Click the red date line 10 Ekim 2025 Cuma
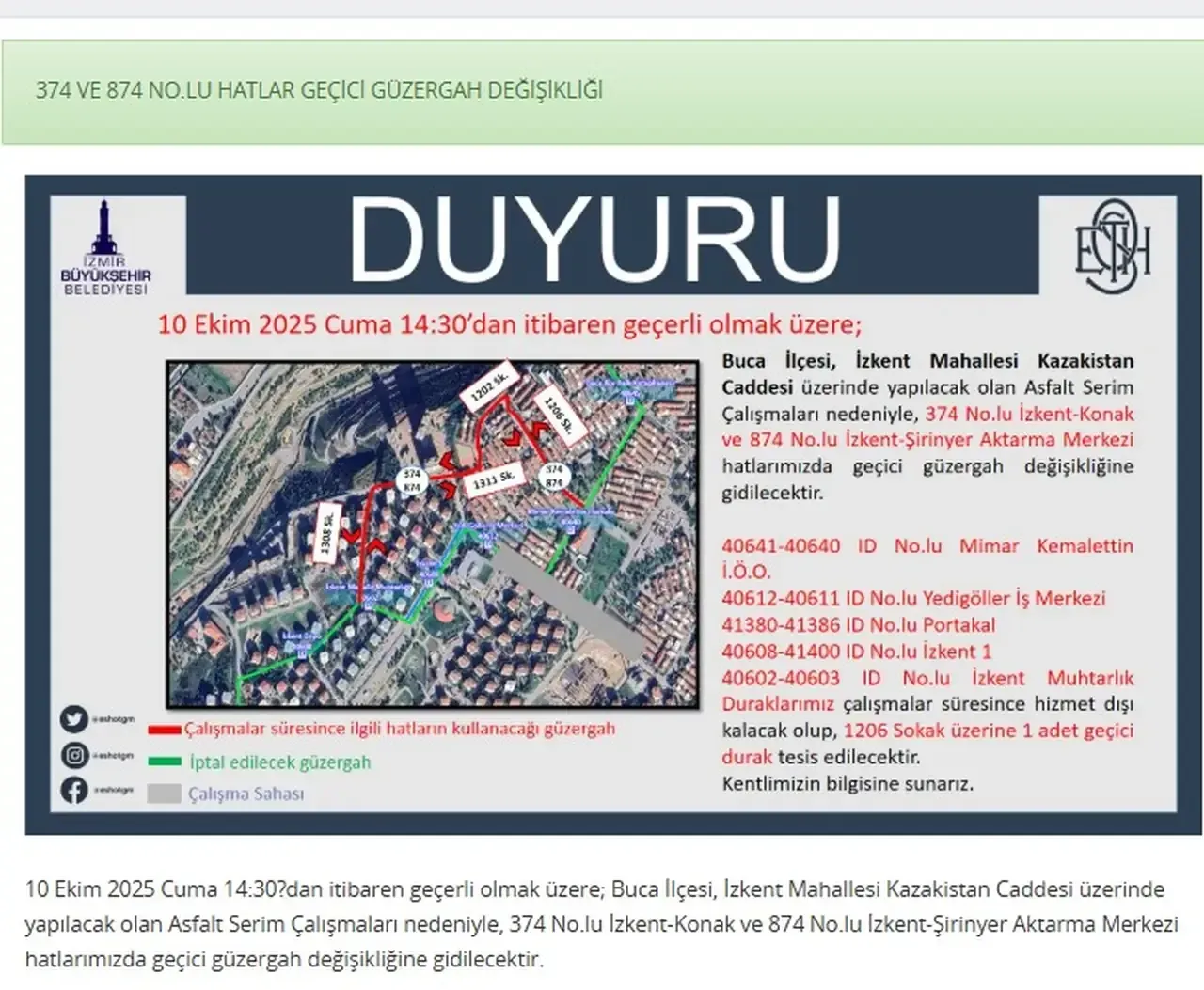Image resolution: width=1204 pixels, height=990 pixels. coord(509,325)
